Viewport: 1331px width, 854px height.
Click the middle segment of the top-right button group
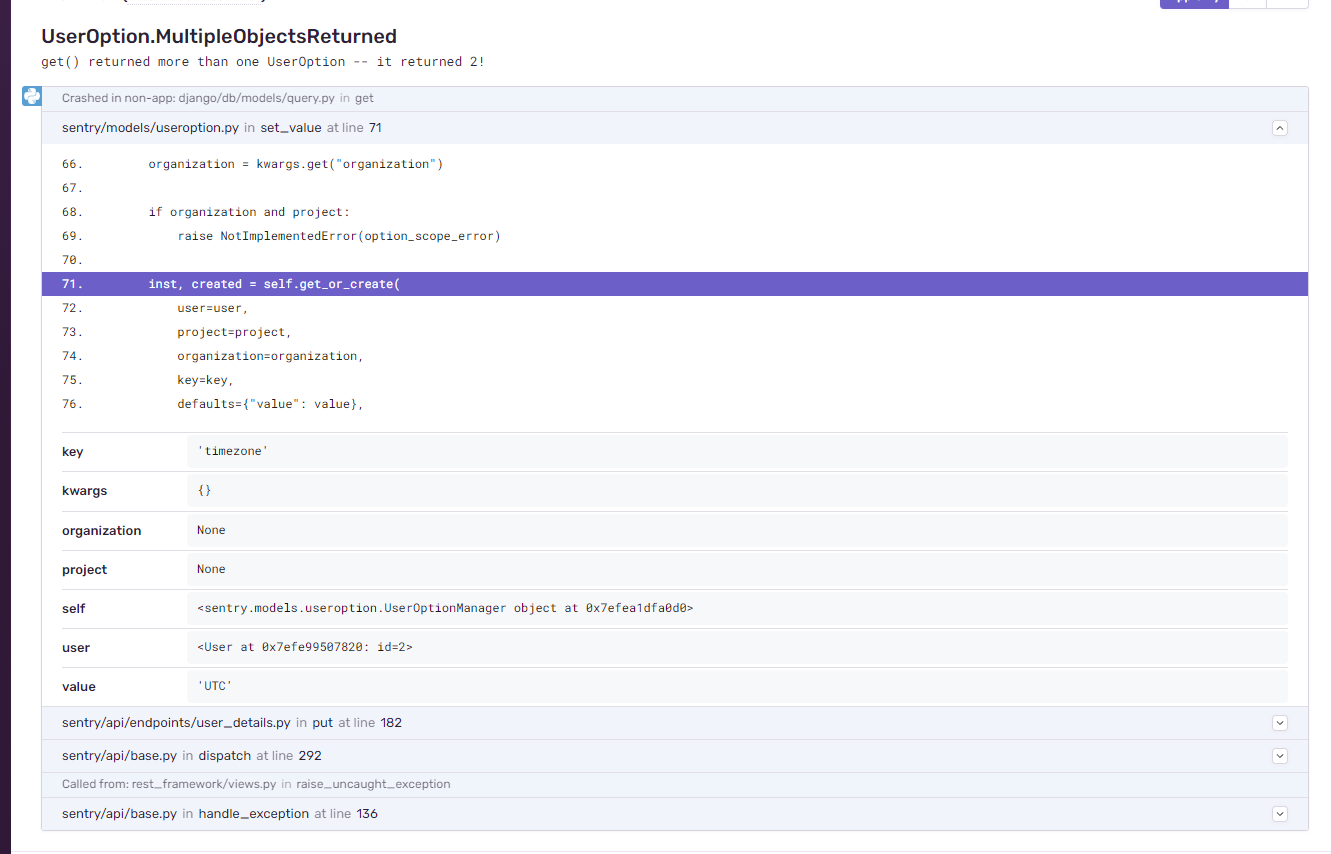point(1248,4)
